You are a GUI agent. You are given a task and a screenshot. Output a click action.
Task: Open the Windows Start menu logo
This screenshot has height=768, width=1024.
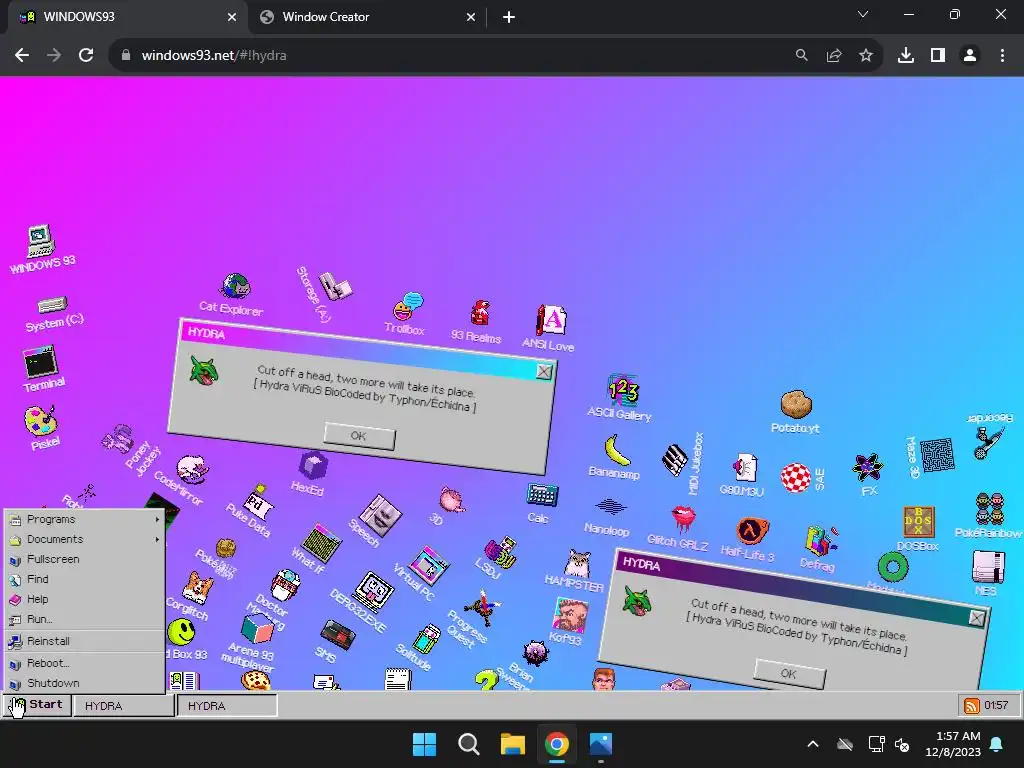coord(424,744)
